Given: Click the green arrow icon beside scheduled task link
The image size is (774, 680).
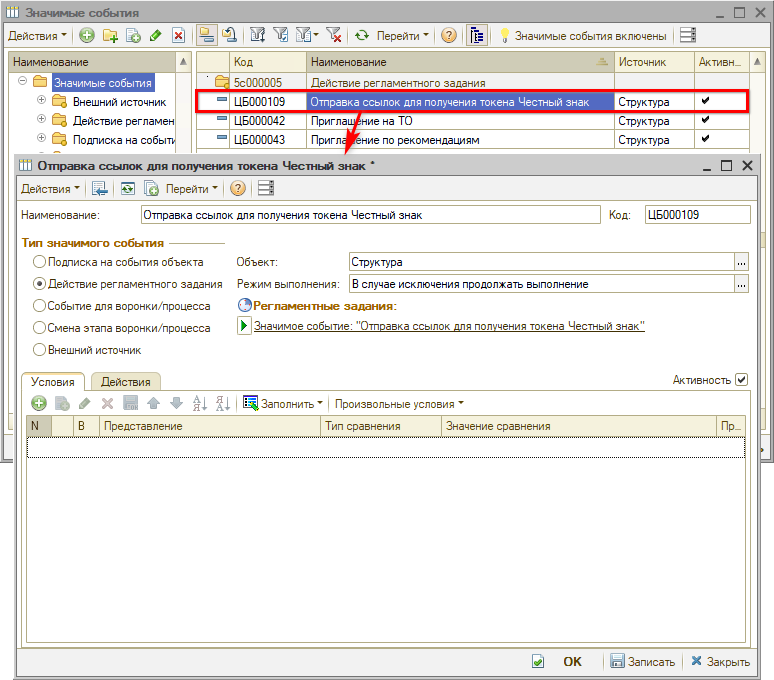Looking at the screenshot, I should point(243,326).
